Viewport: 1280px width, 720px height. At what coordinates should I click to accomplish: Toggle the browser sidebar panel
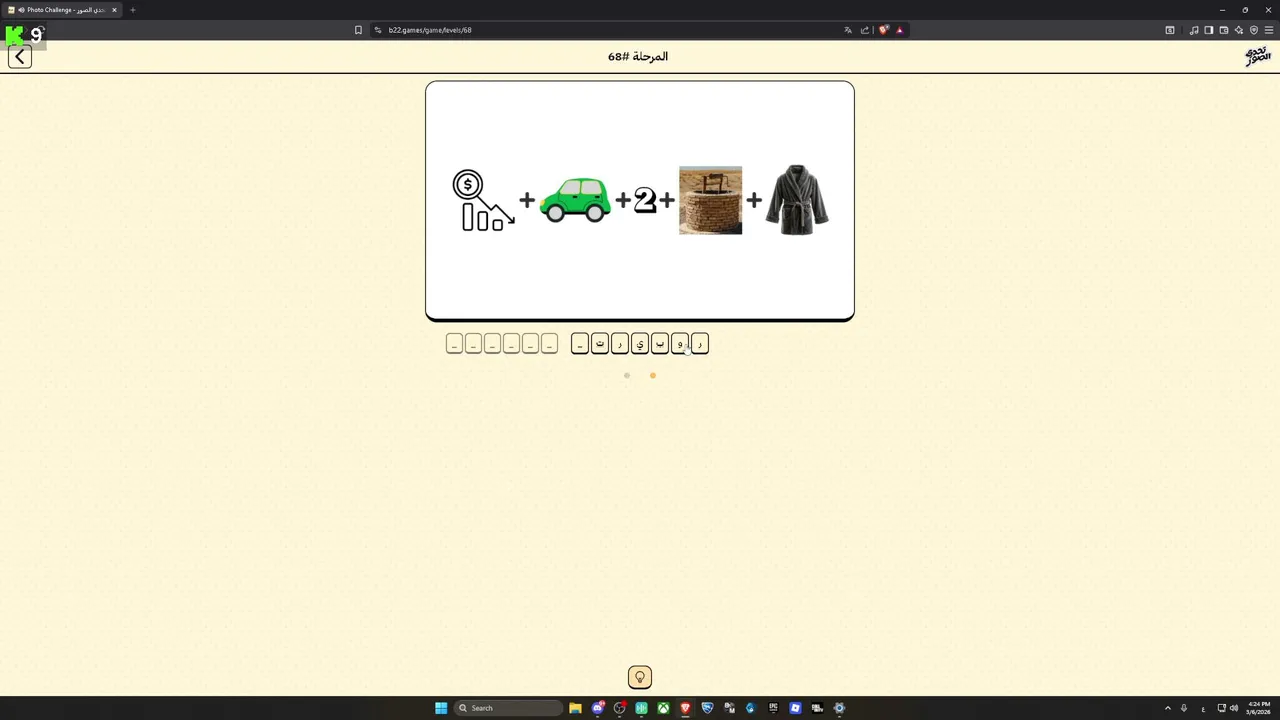point(1209,30)
